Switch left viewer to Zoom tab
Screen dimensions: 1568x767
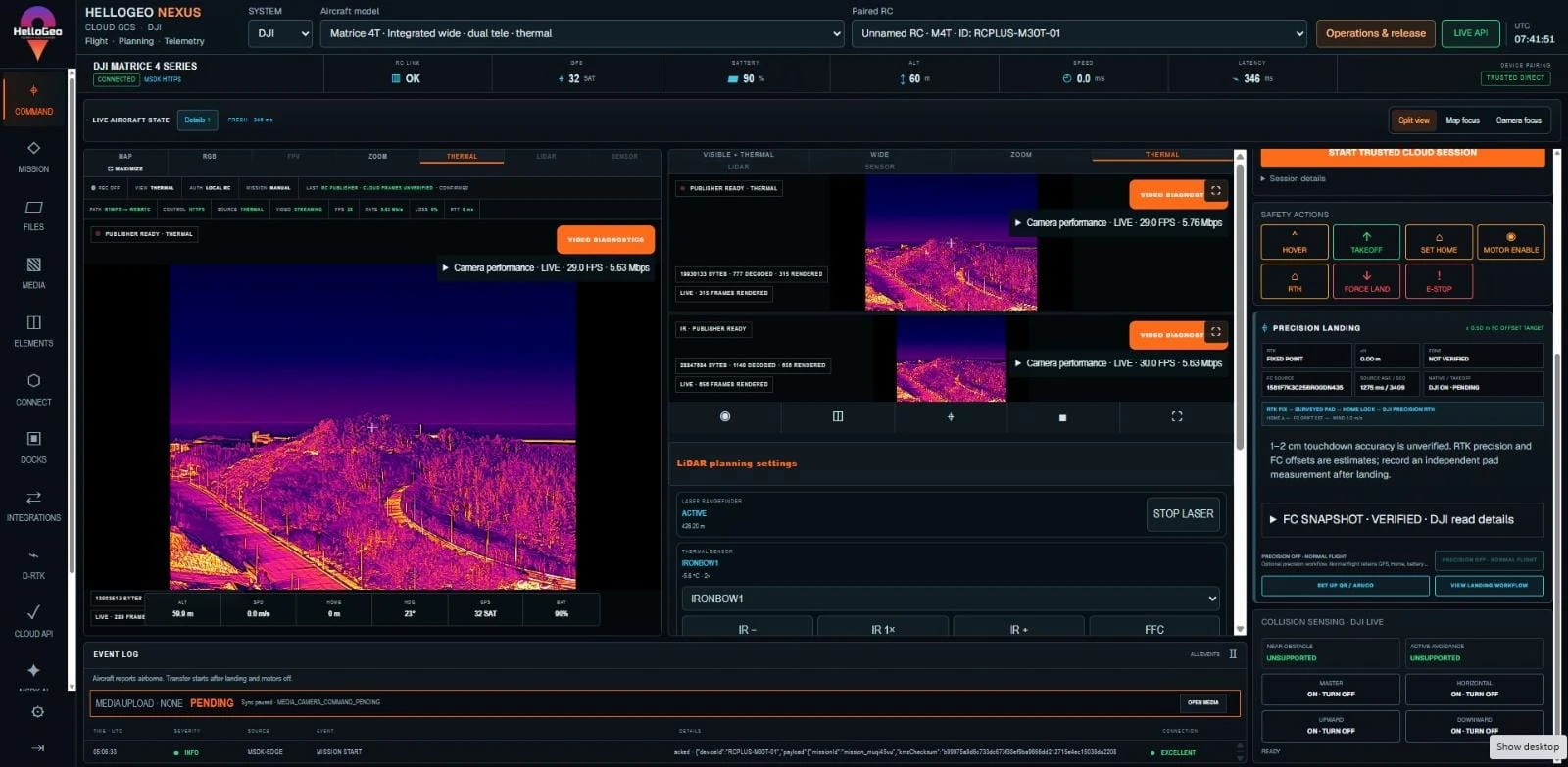click(x=377, y=156)
